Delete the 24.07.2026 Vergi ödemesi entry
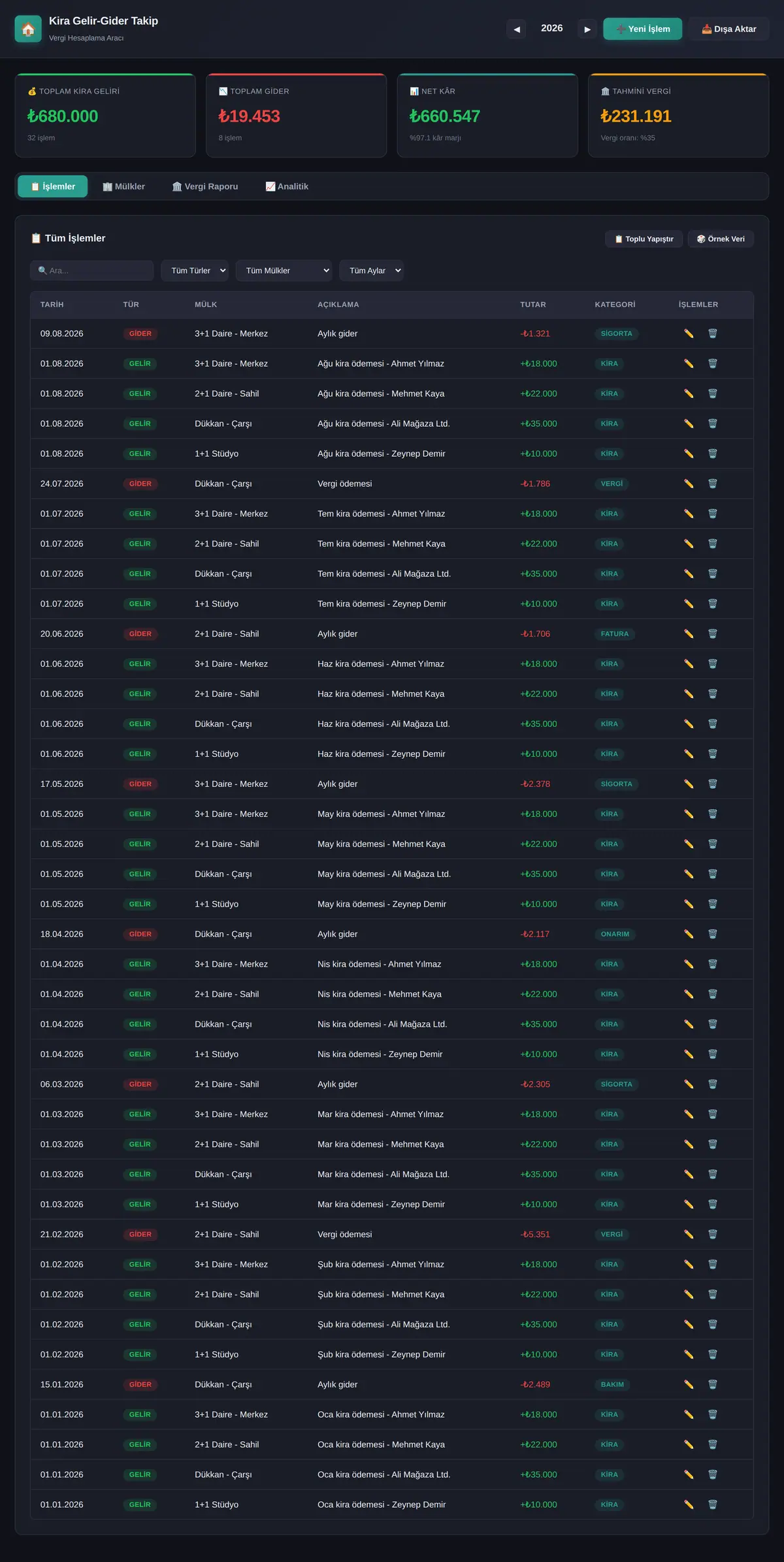The height and width of the screenshot is (1562, 784). [713, 484]
